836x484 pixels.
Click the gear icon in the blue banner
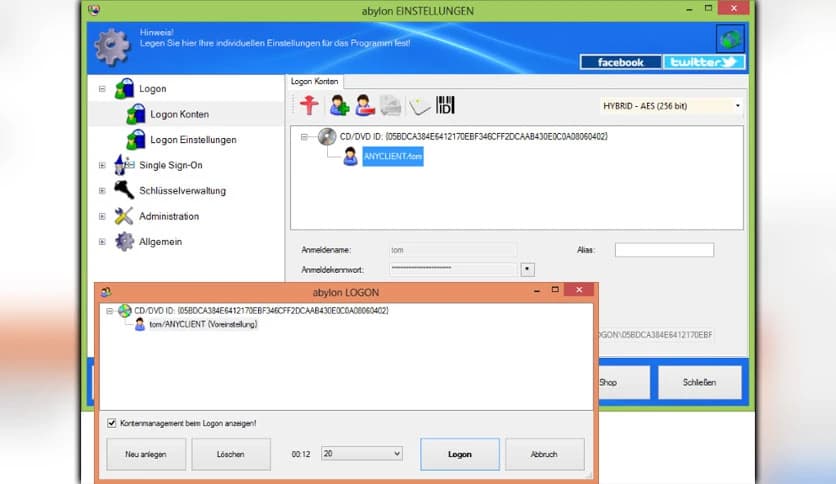[112, 47]
